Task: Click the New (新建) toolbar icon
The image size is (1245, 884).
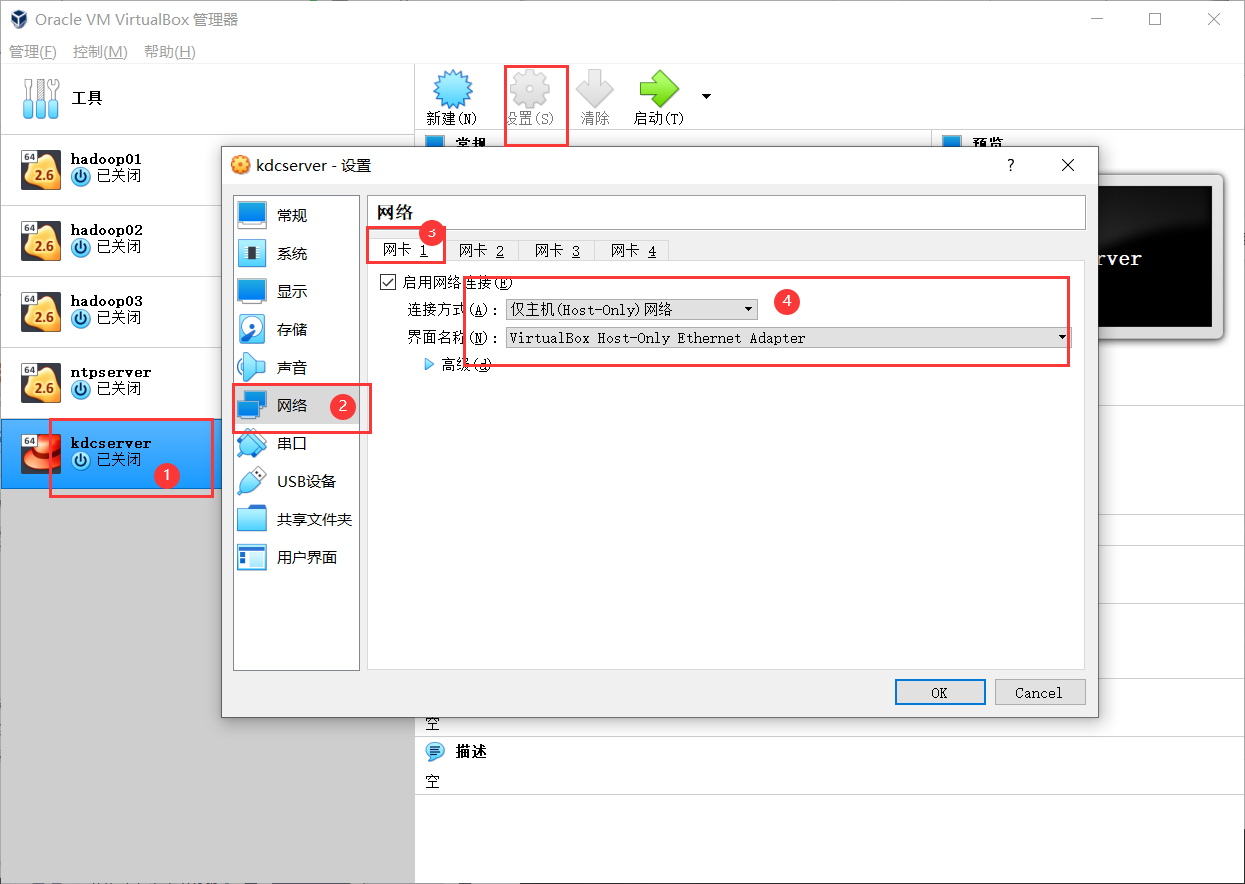Action: [x=451, y=89]
